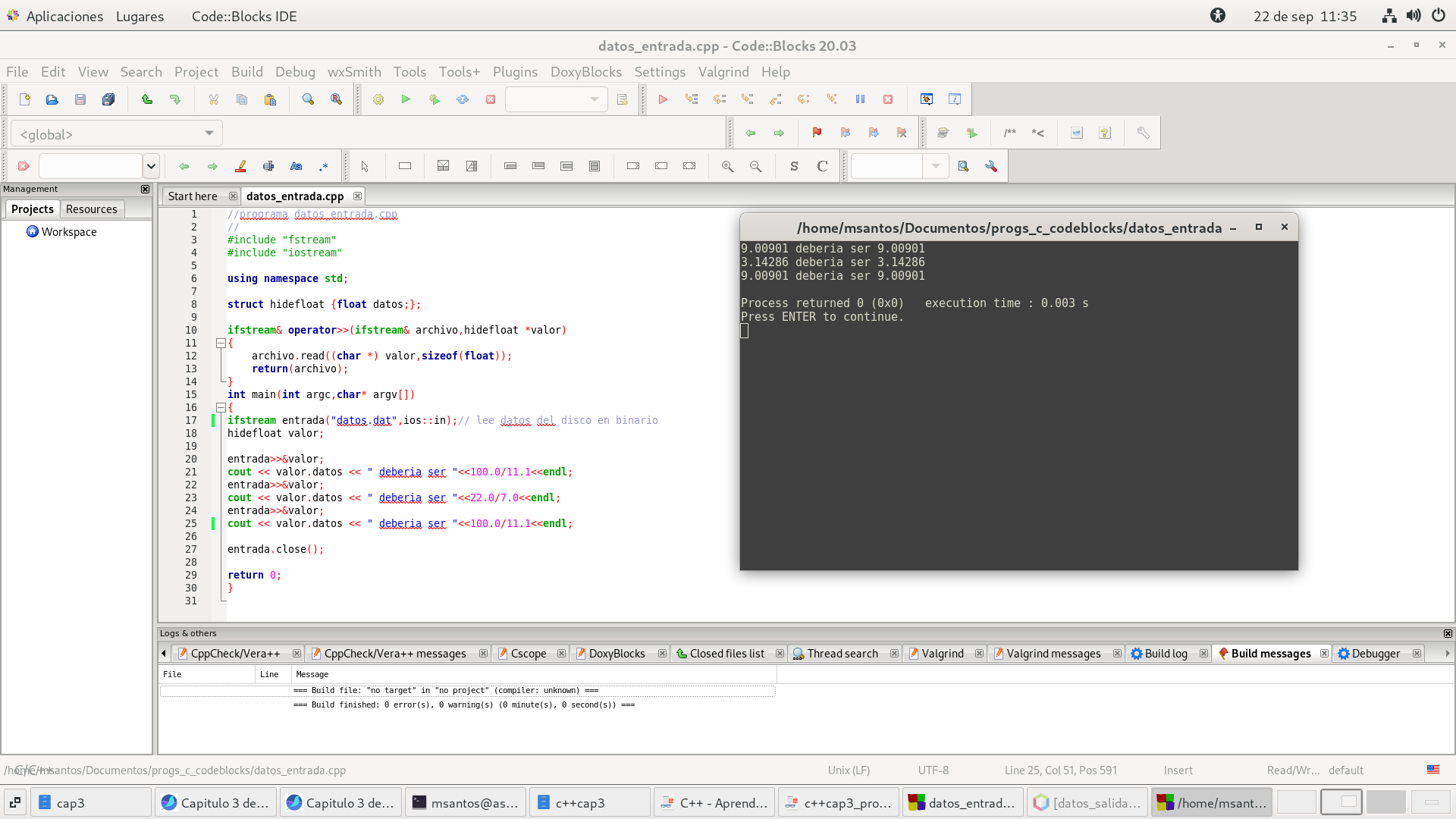The height and width of the screenshot is (819, 1456).
Task: Toggle highlight search occurrences marker
Action: pos(240,166)
